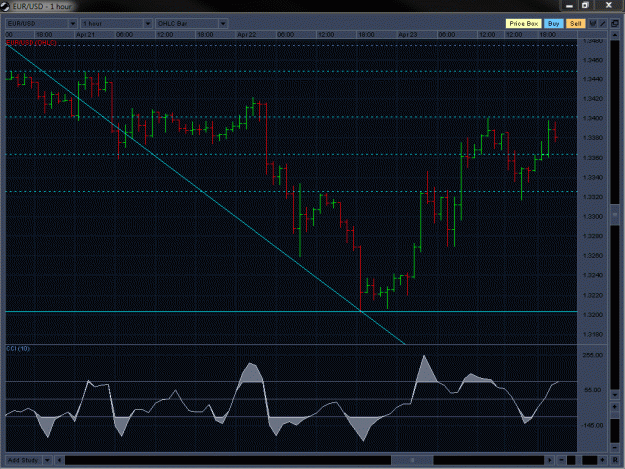Expand the Add Study dropdown arrow
This screenshot has width=625, height=469.
point(47,460)
